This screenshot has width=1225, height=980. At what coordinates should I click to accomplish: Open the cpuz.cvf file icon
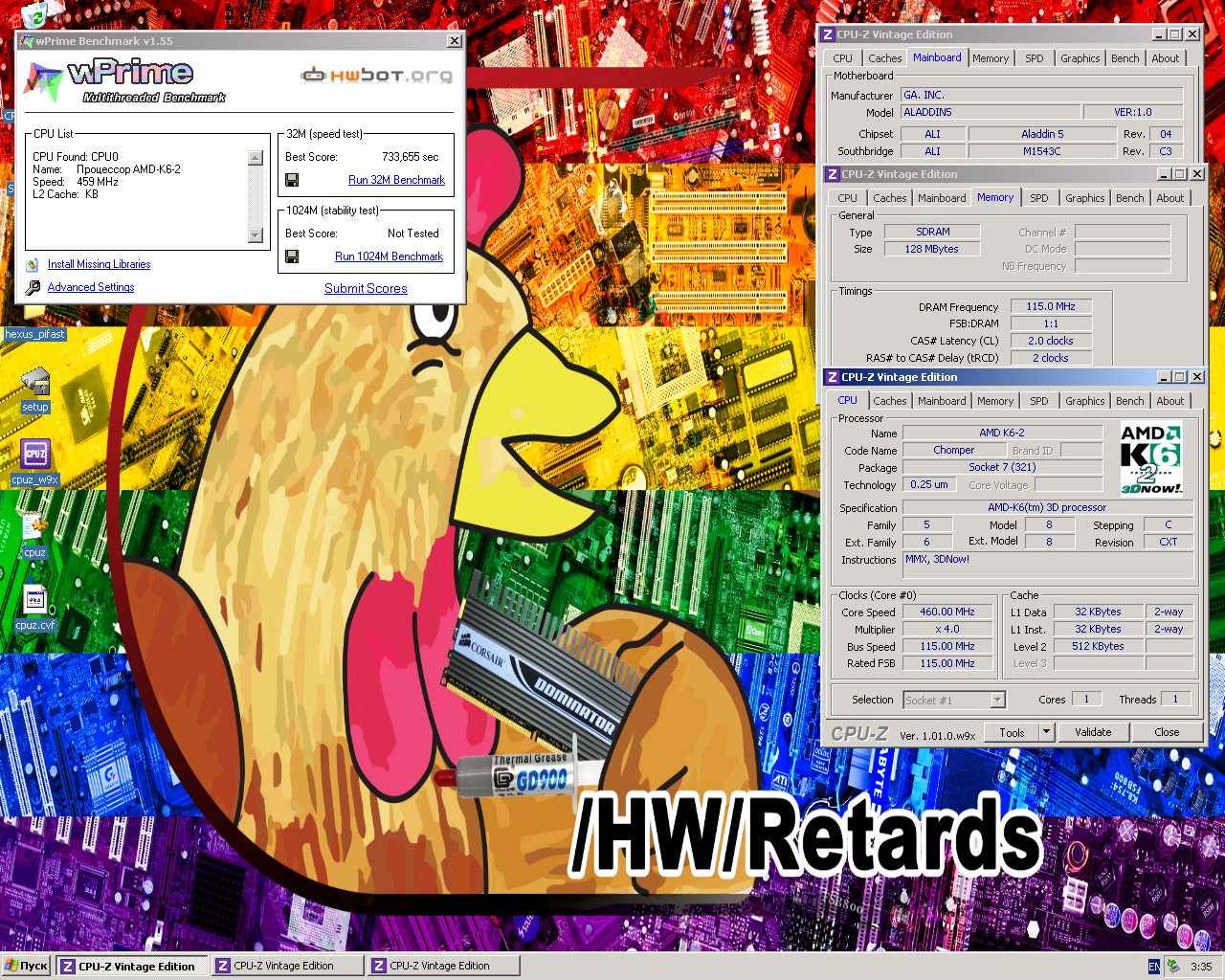[35, 600]
